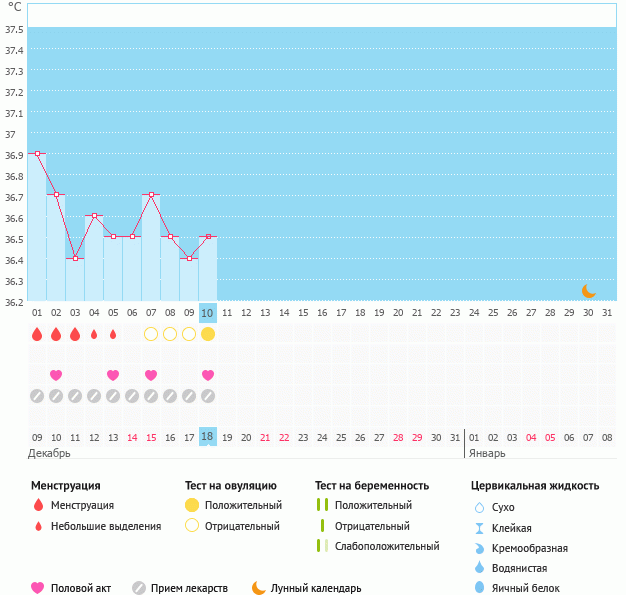Click the Половой акт legend label
The height and width of the screenshot is (595, 626).
[x=85, y=588]
